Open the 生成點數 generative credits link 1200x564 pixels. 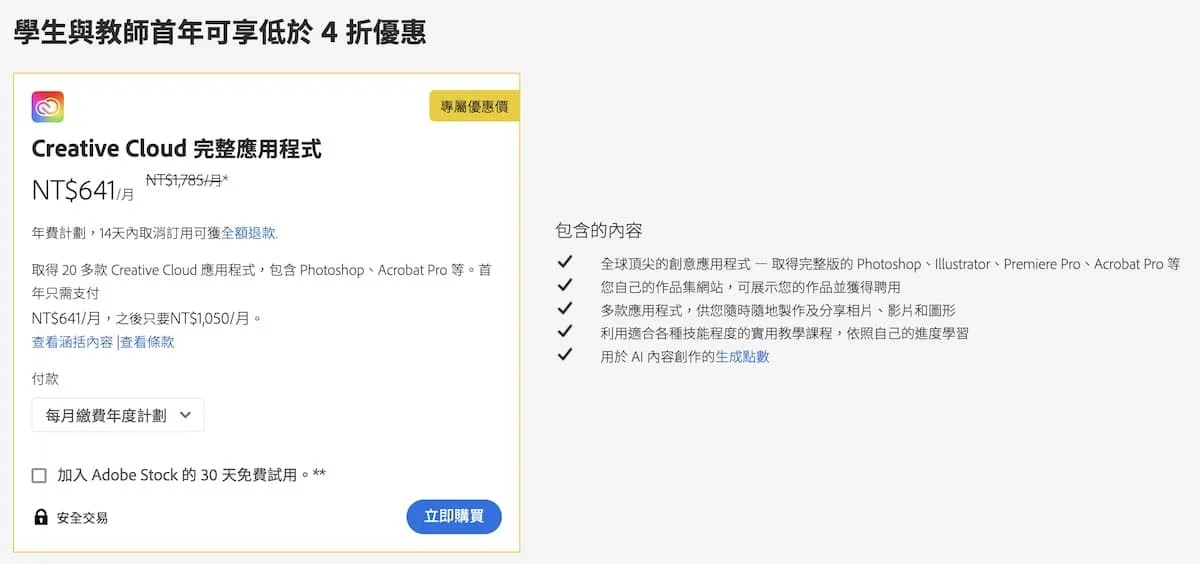click(742, 356)
